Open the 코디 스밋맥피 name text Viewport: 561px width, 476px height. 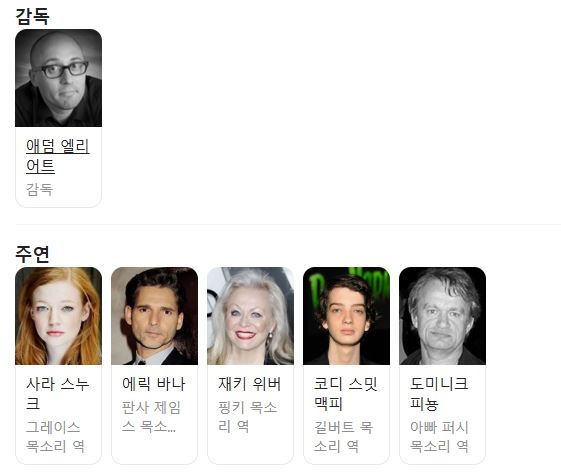pos(346,394)
